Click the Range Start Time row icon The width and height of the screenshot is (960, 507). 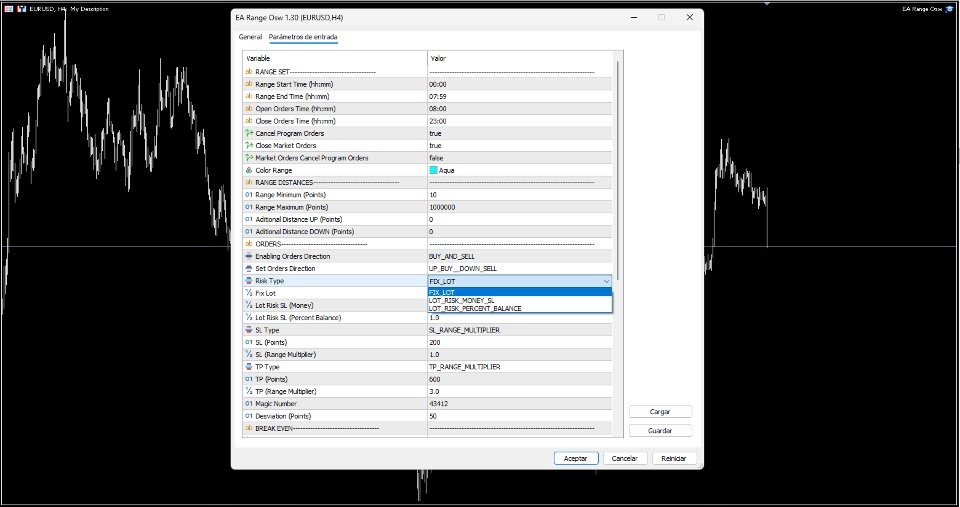coord(249,84)
